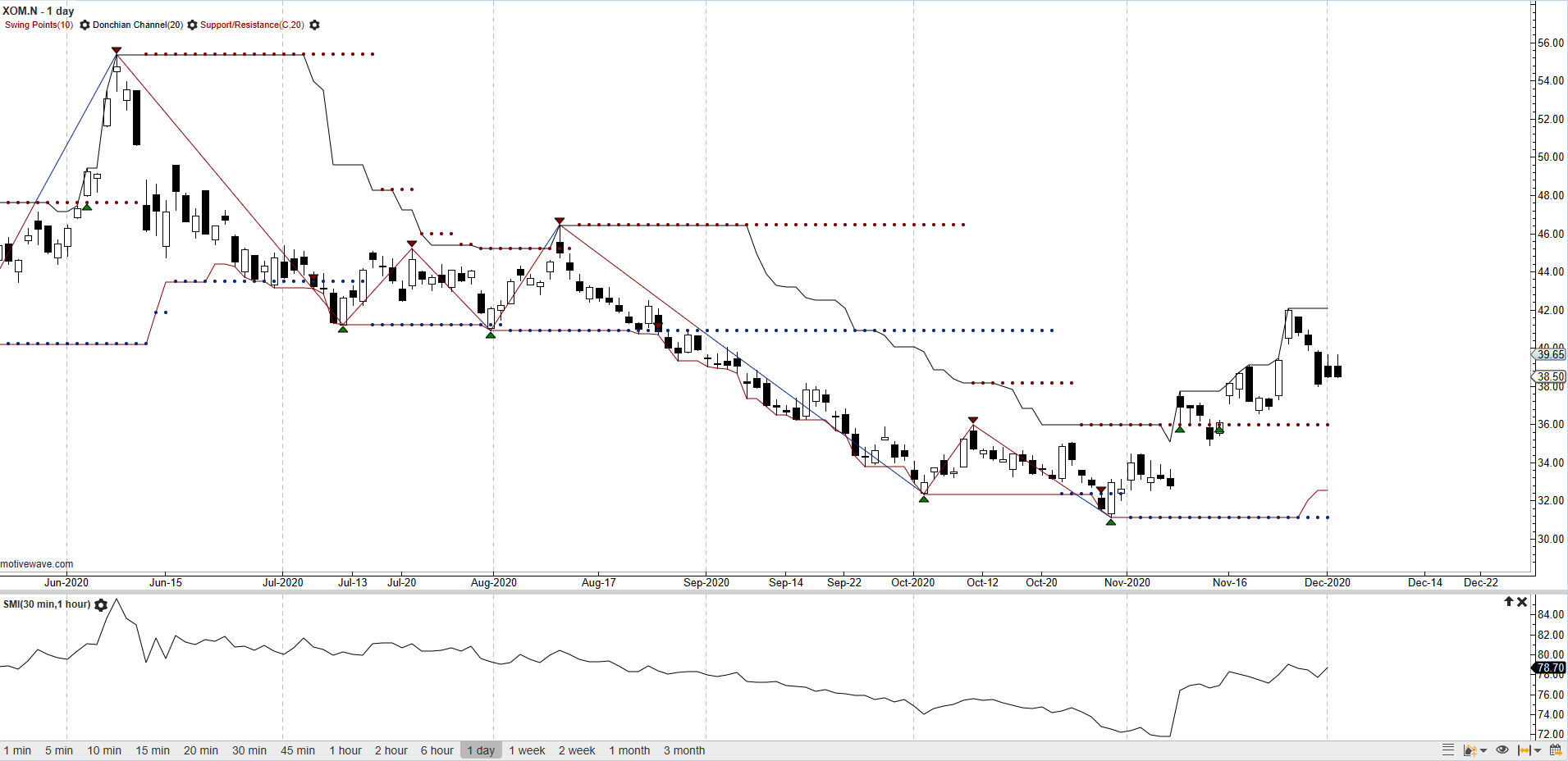Click the 38.50 price marker on axis
The width and height of the screenshot is (1568, 761).
tap(1550, 376)
